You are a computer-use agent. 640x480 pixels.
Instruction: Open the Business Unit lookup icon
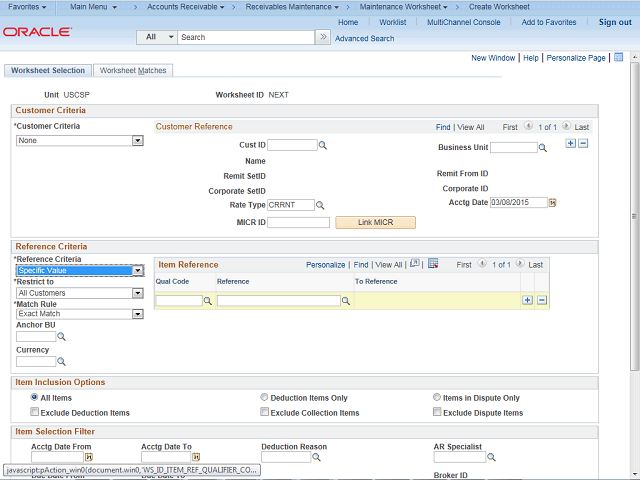tap(543, 148)
